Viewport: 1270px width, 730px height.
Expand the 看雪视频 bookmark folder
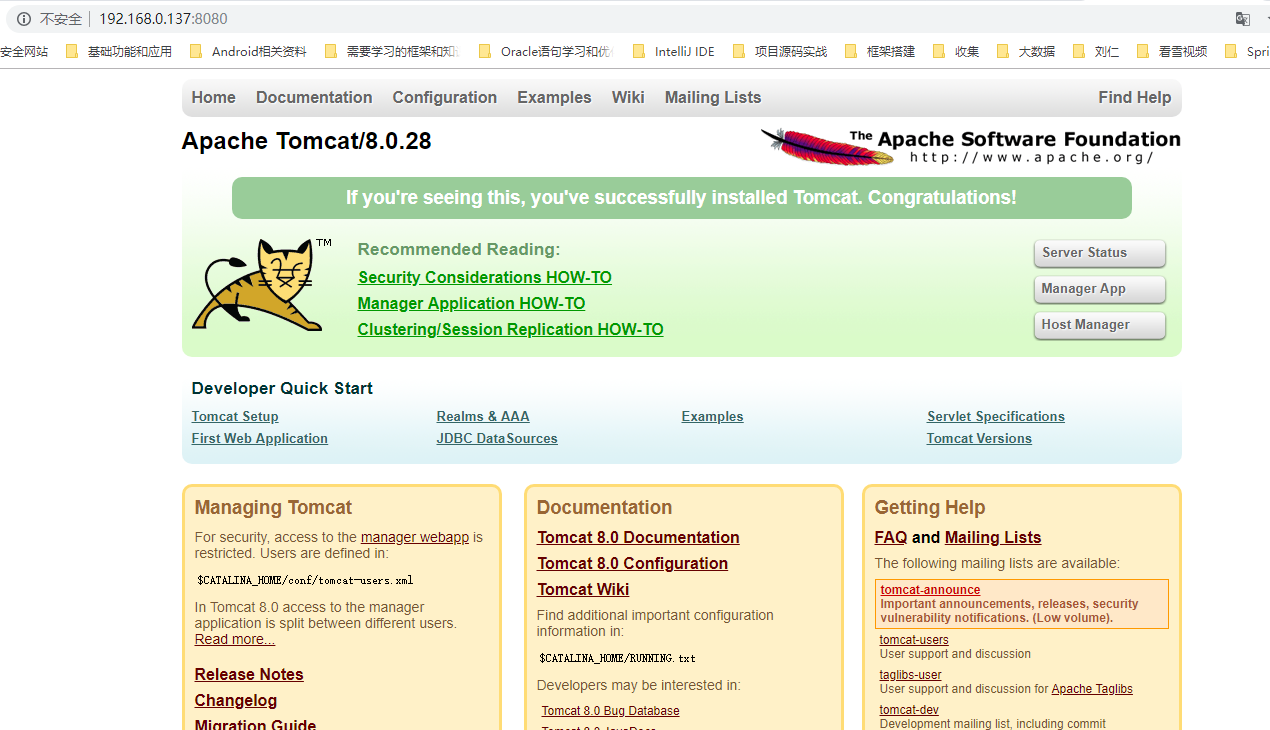point(1172,51)
